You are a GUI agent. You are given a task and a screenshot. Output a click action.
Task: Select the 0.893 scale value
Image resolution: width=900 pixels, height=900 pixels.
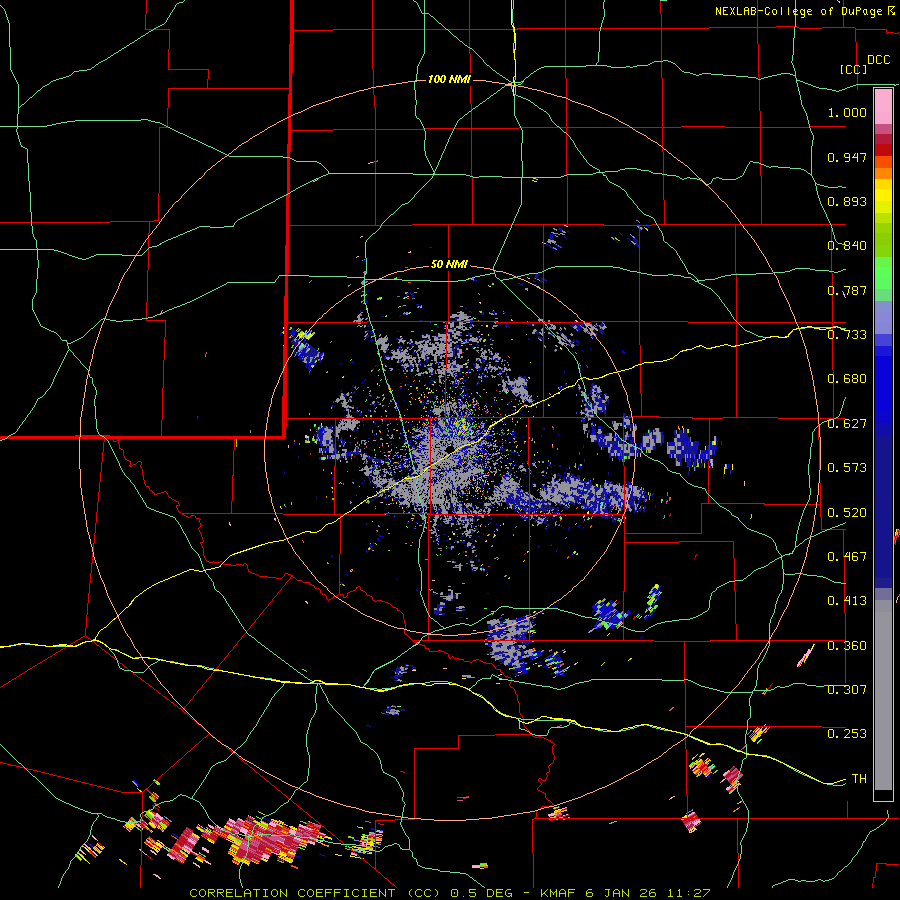click(847, 201)
